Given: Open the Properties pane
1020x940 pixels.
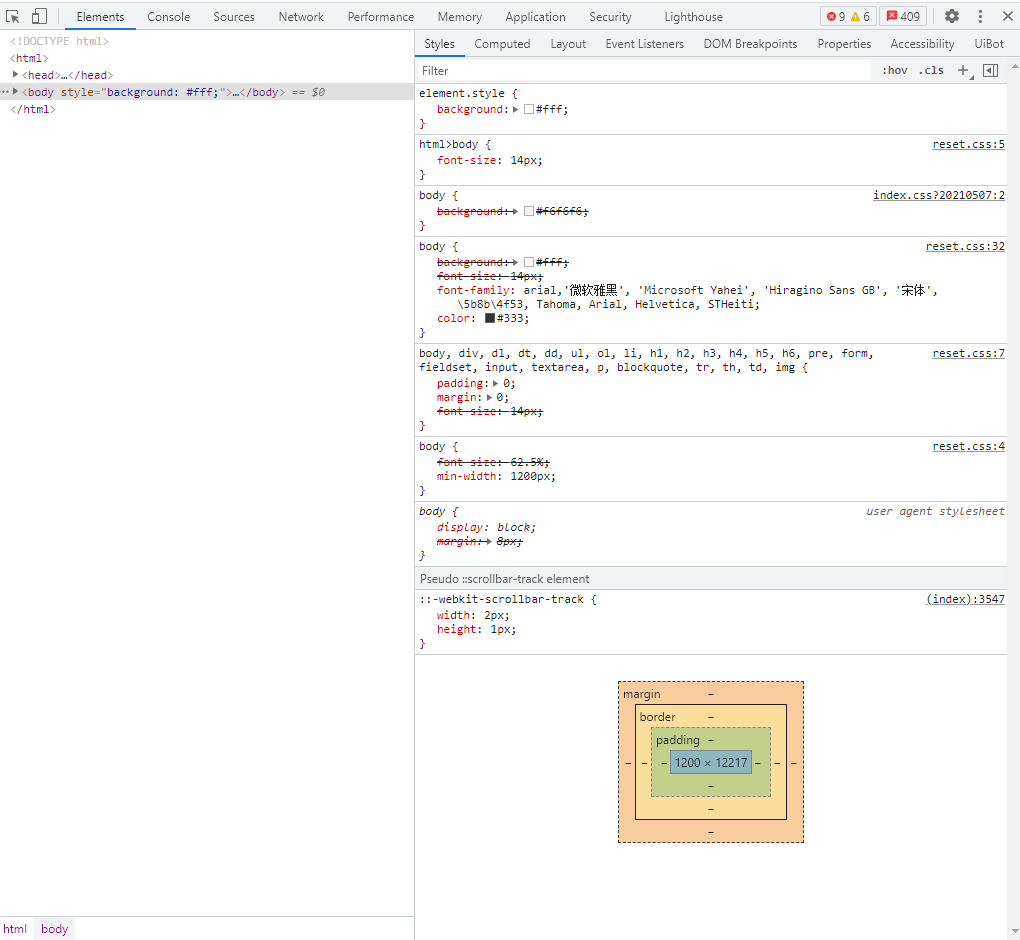Looking at the screenshot, I should click(844, 44).
